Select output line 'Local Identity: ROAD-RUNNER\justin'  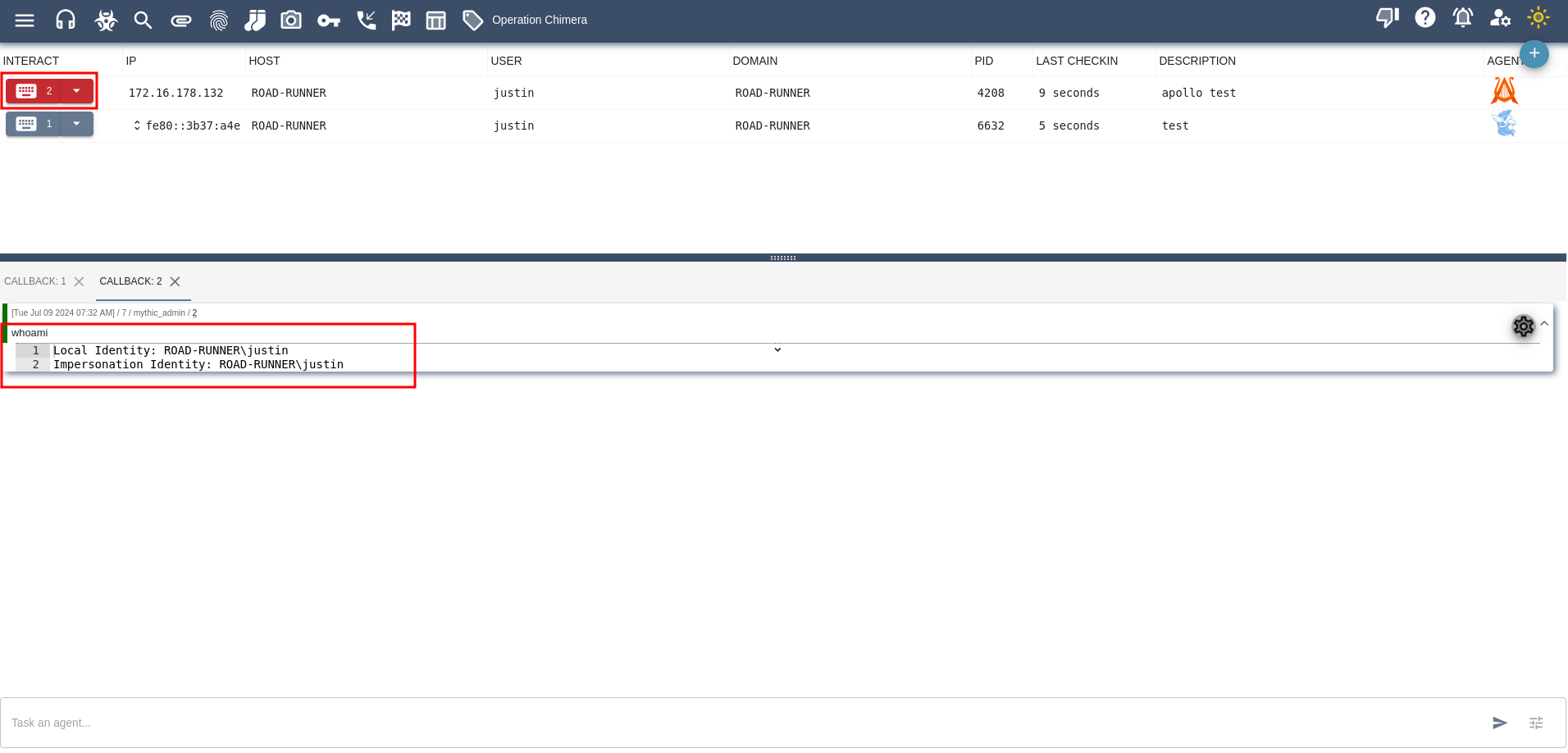point(171,350)
